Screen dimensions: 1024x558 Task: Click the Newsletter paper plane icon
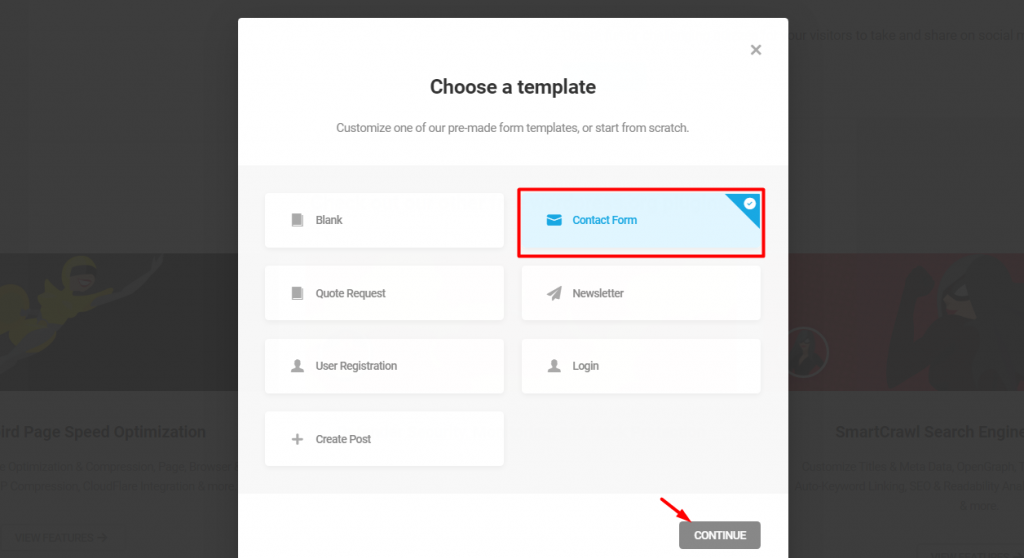pos(554,293)
